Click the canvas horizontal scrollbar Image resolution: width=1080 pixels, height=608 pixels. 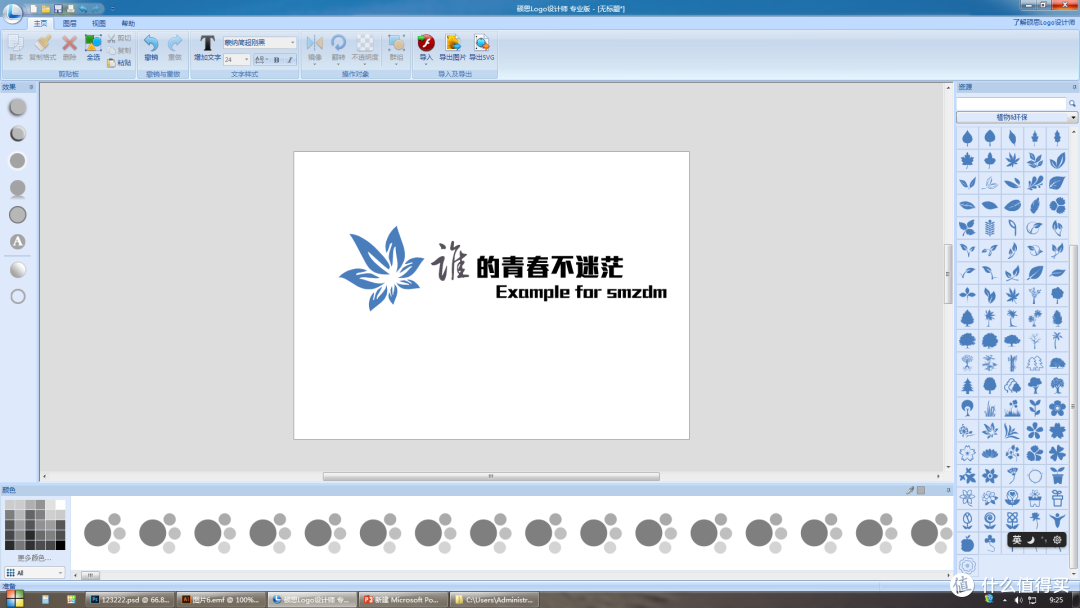point(491,476)
